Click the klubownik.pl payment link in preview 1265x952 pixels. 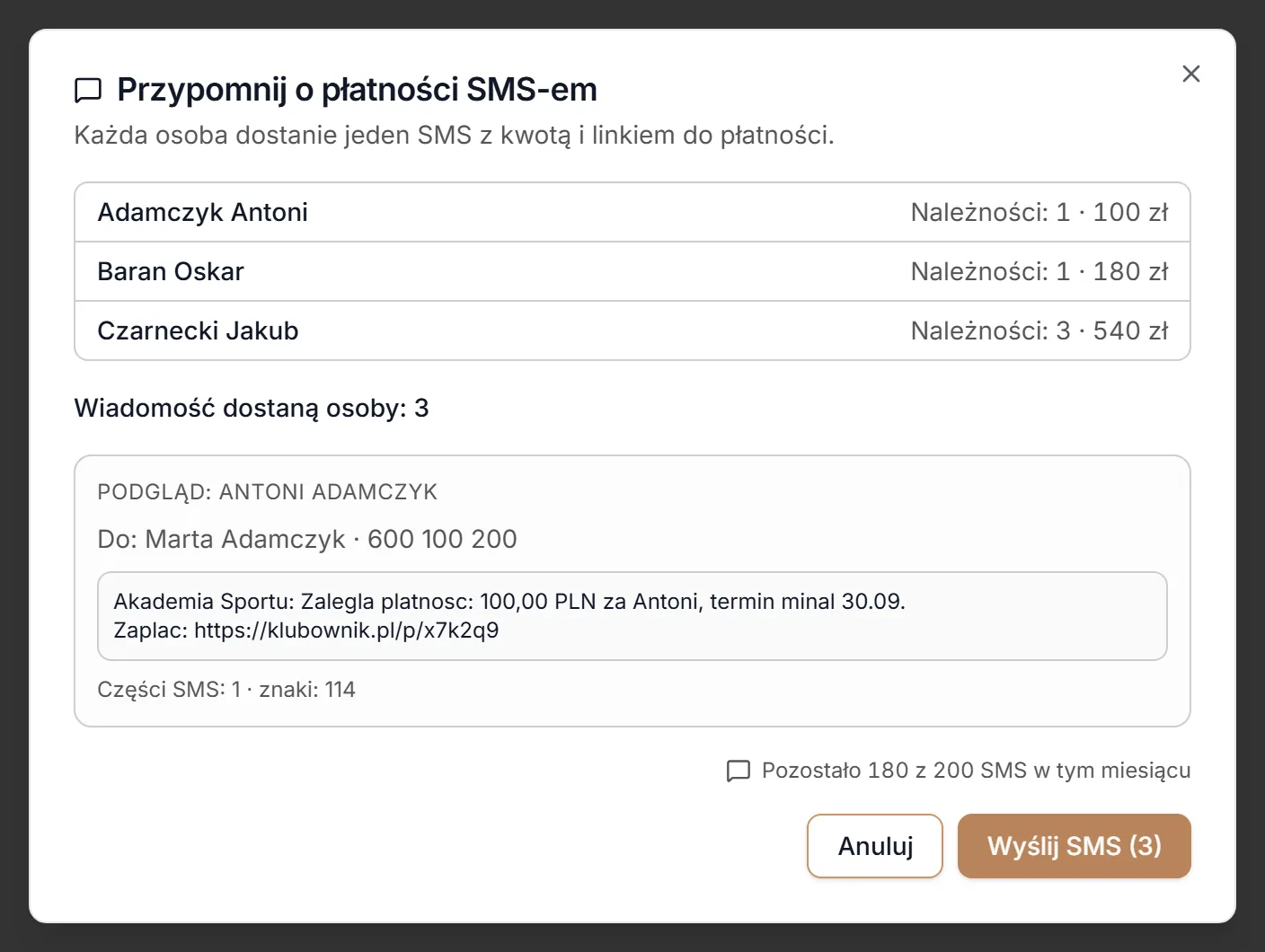pyautogui.click(x=347, y=630)
